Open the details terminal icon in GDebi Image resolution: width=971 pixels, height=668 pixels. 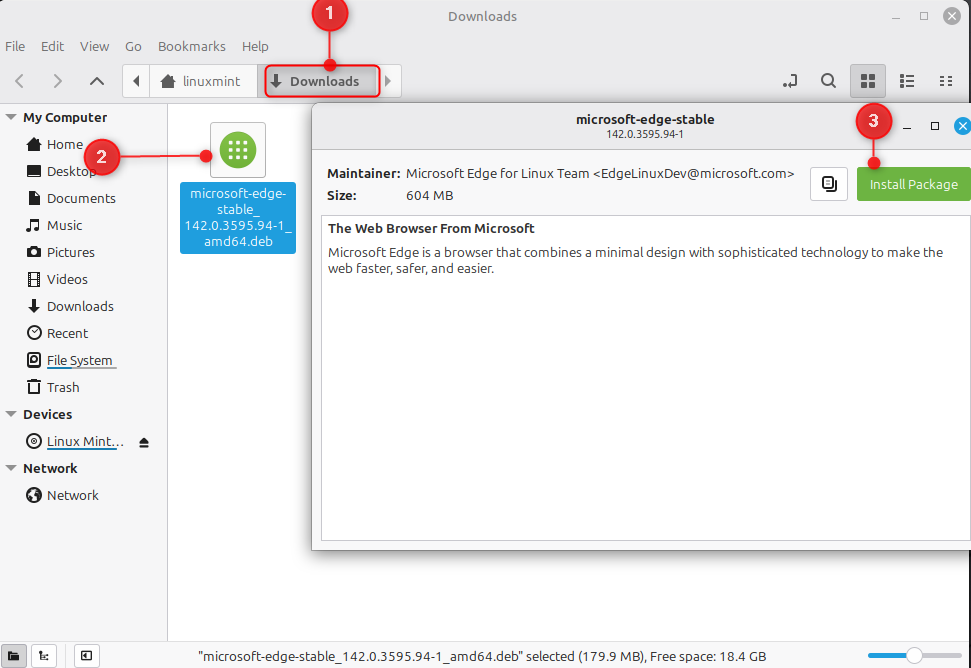828,183
